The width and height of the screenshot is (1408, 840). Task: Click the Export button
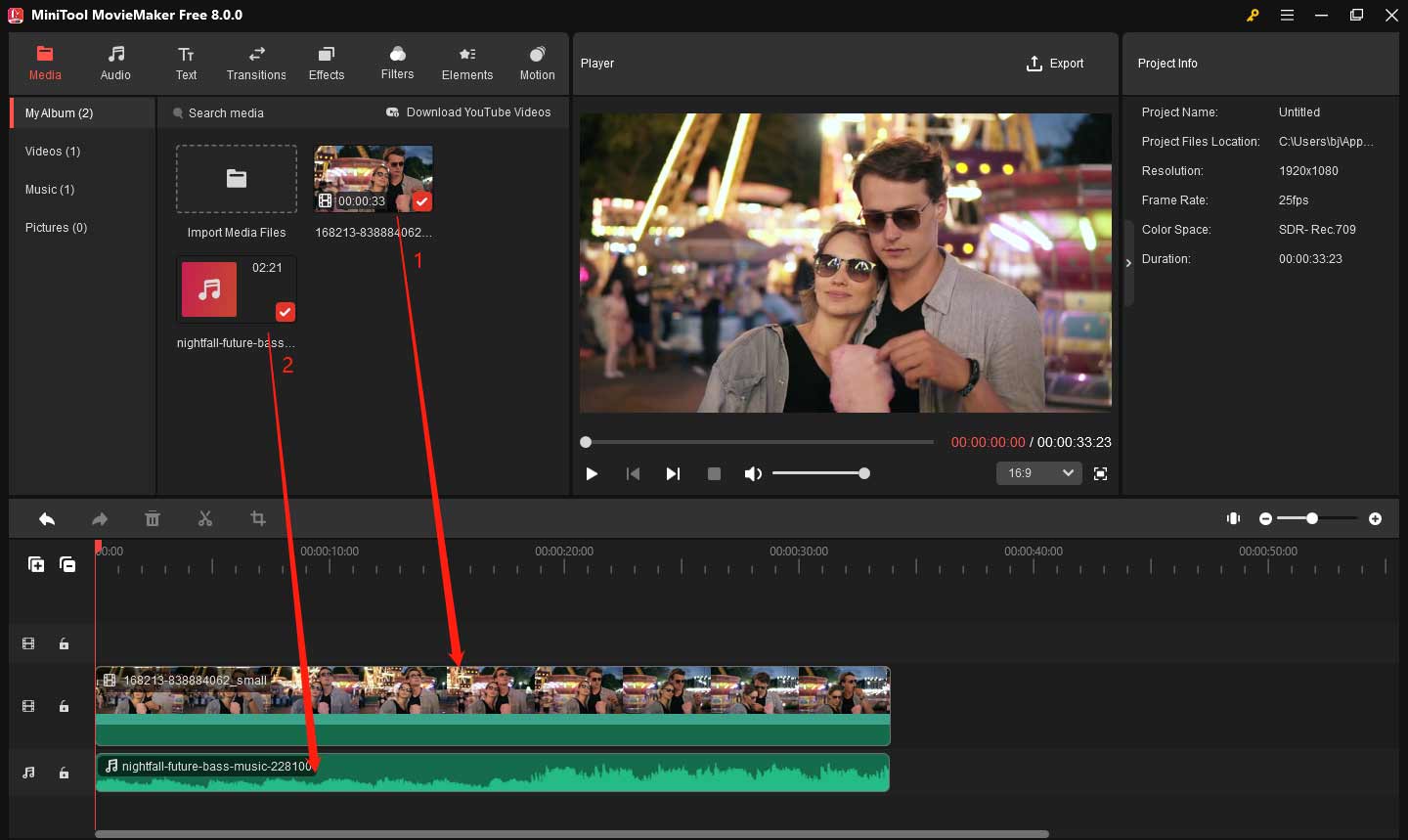click(x=1055, y=64)
